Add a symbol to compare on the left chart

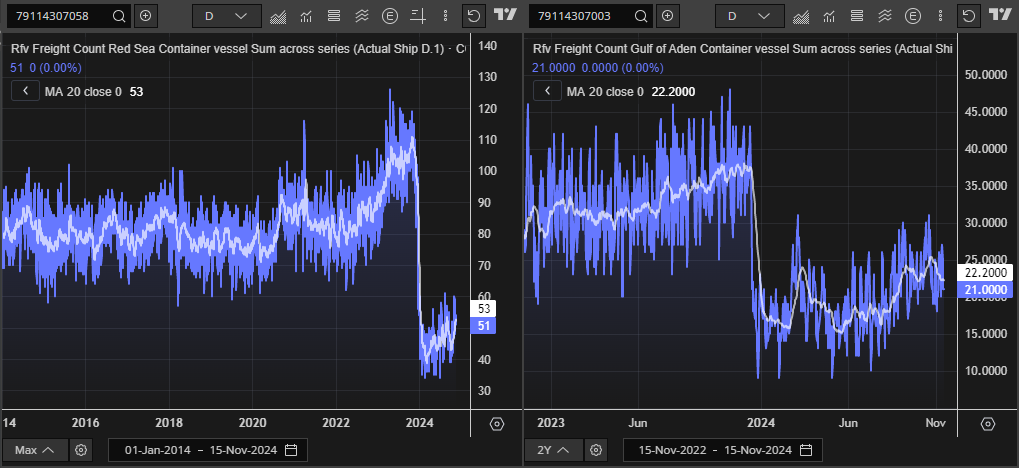[146, 16]
